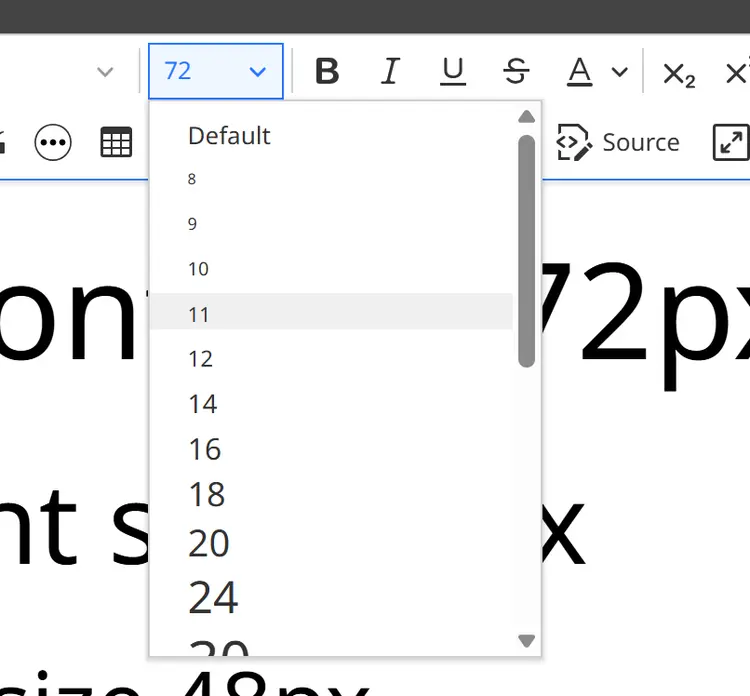Screen dimensions: 750x696
Task: Toggle fullscreen maximize editor
Action: pyautogui.click(x=731, y=142)
